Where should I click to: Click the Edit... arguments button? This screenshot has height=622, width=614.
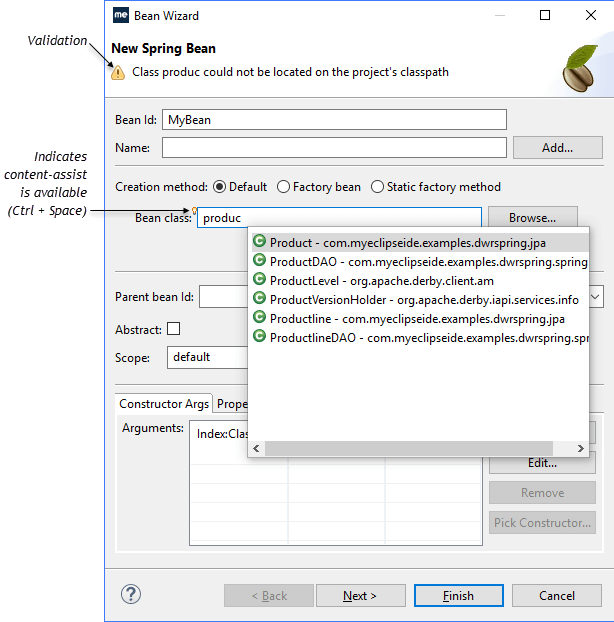click(x=542, y=463)
